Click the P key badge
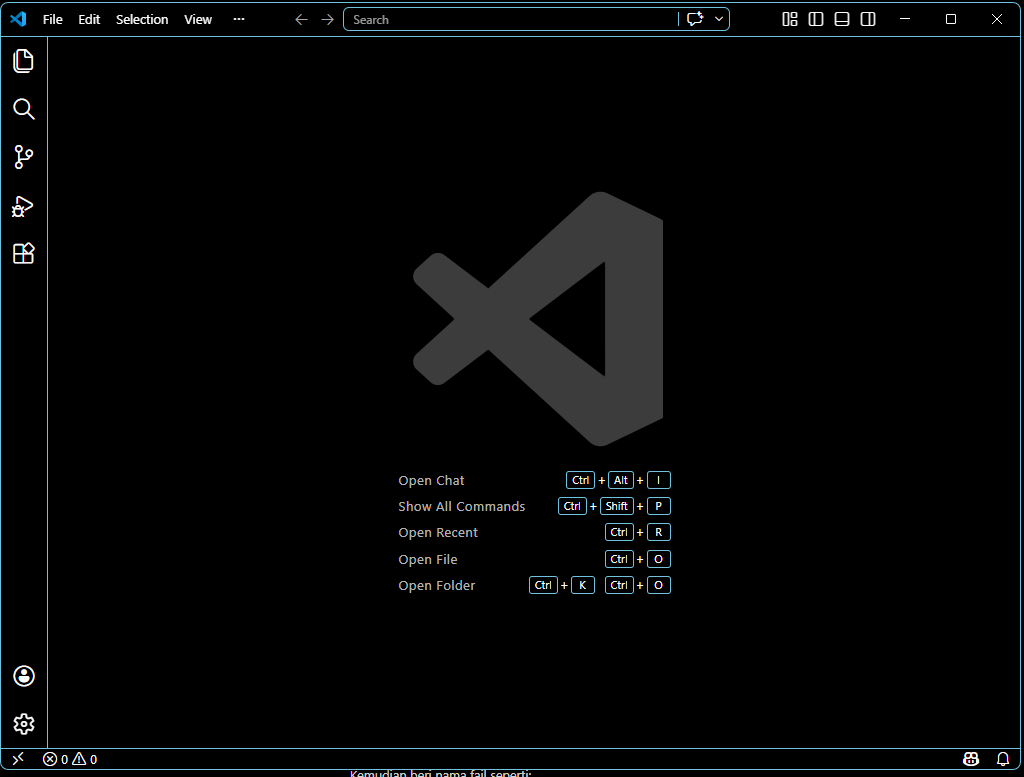1024x777 pixels. 659,506
